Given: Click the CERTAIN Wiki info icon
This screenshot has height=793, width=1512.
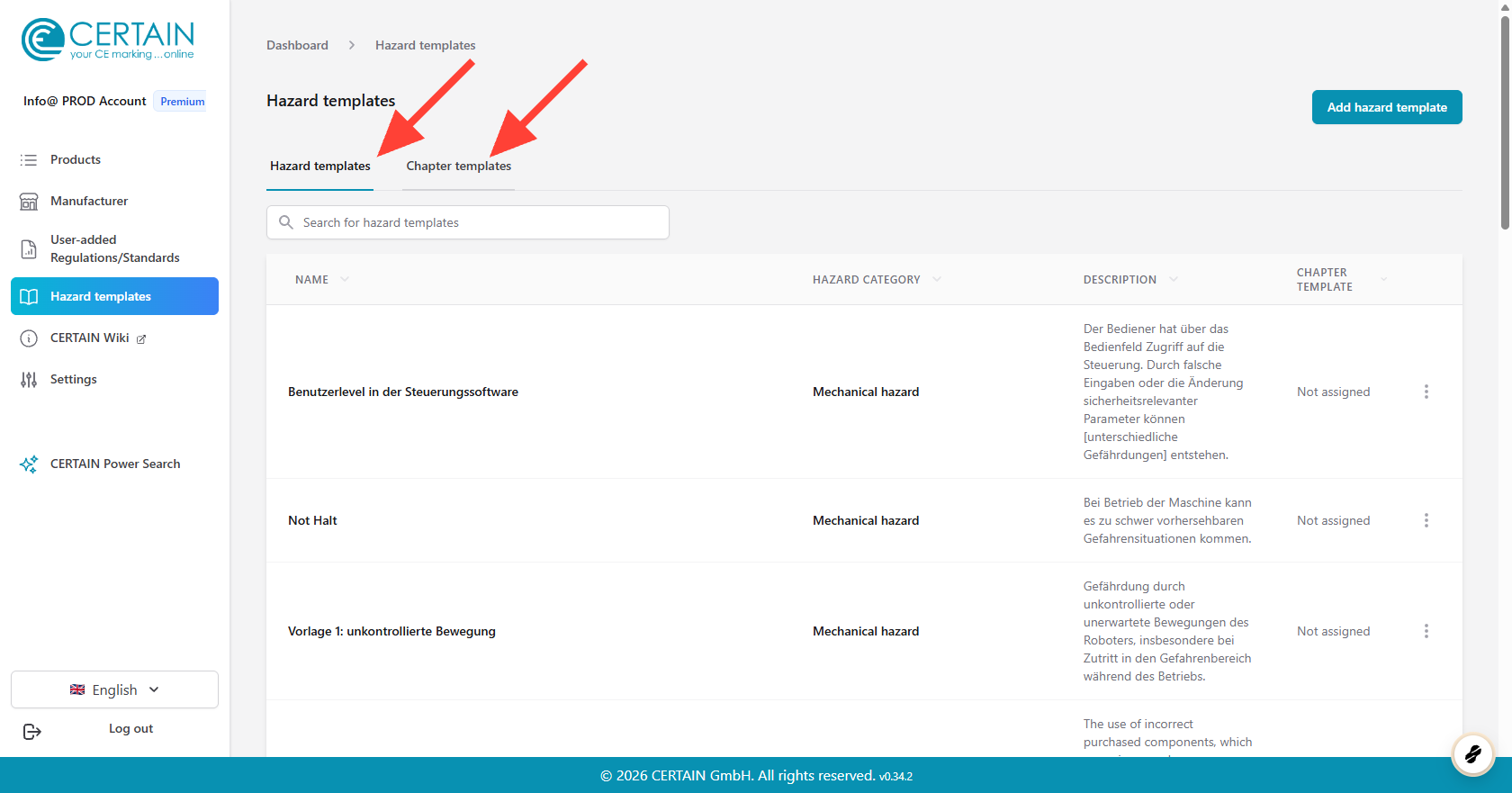Looking at the screenshot, I should (x=29, y=338).
